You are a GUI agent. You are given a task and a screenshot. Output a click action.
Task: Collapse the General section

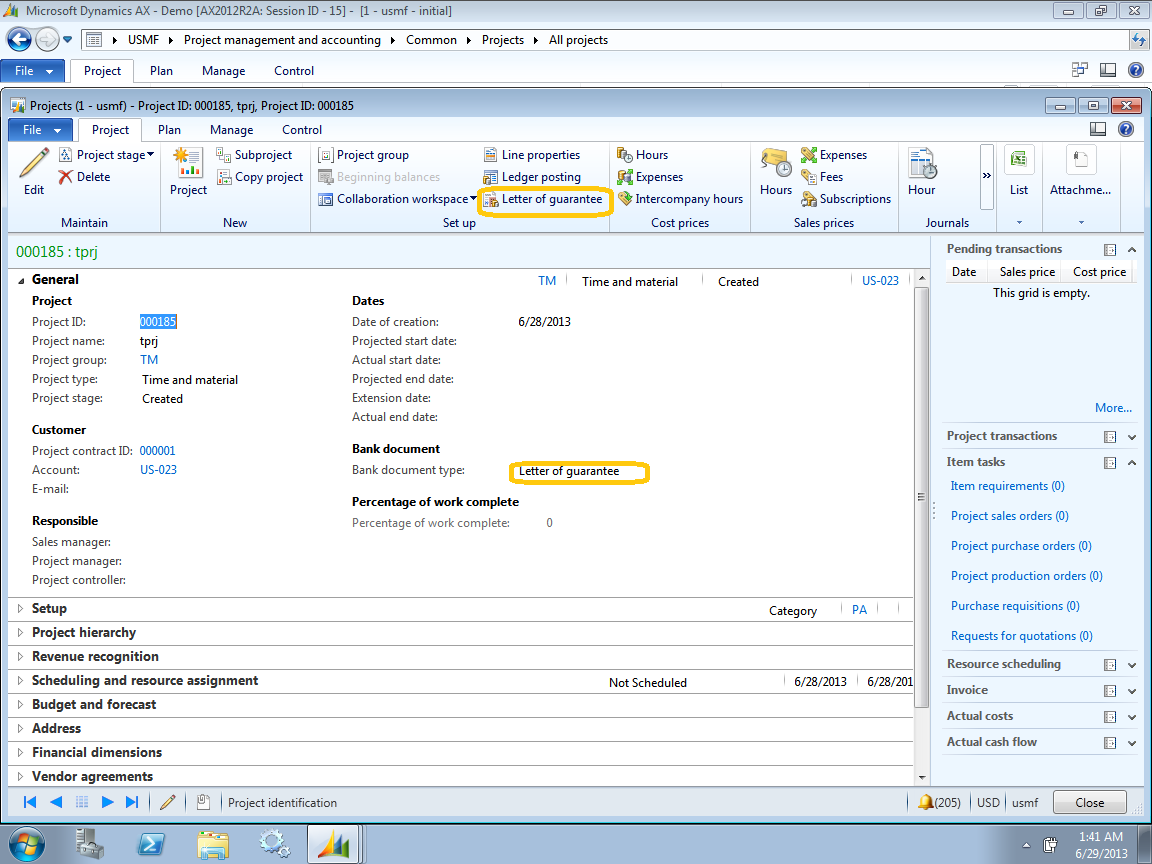coord(21,280)
